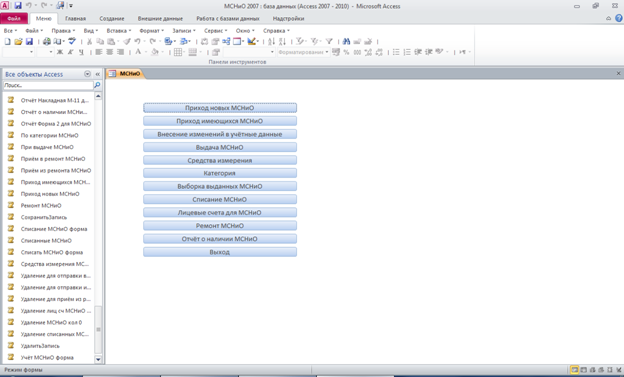Switch to Form view in status bar

[x=574, y=370]
